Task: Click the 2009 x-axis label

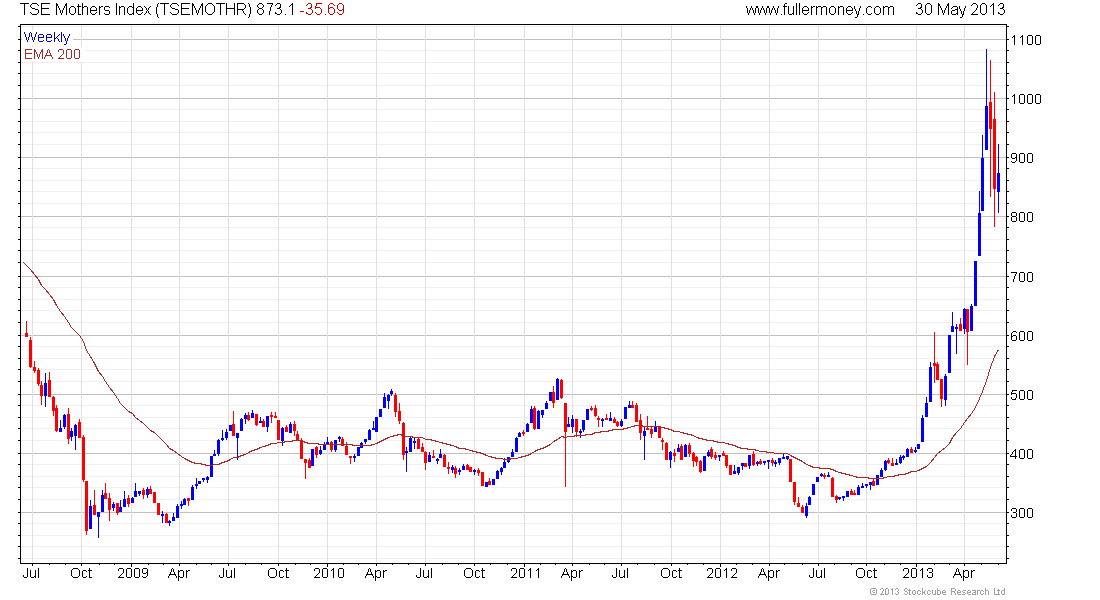Action: point(133,573)
